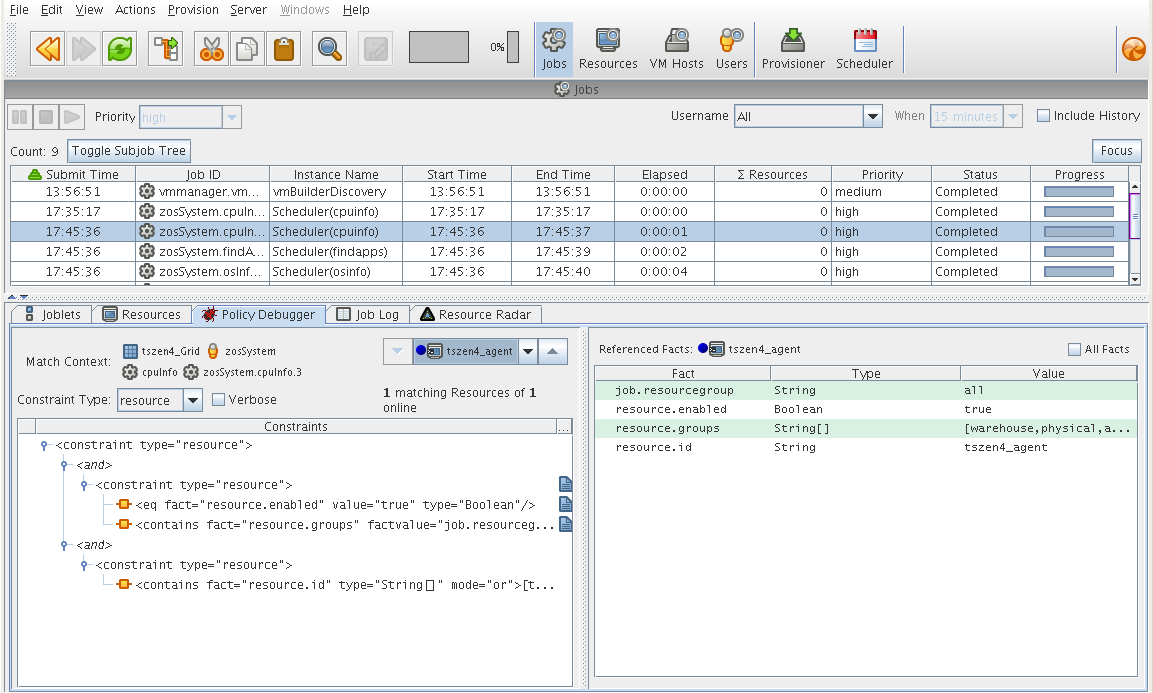
Task: Open the Provision menu
Action: (x=193, y=10)
